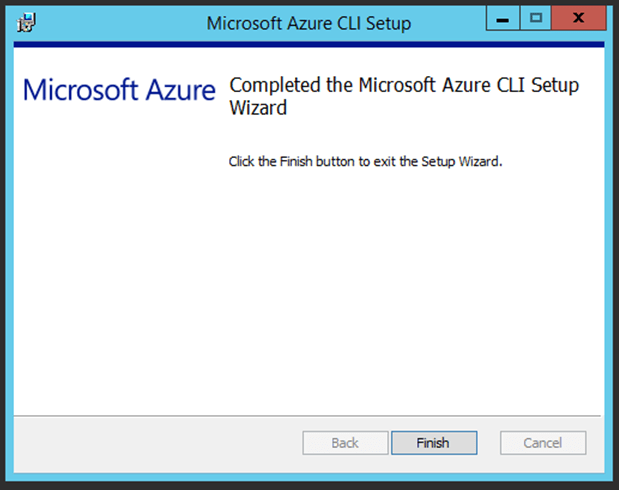Click the disabled Cancel button
619x490 pixels.
[x=543, y=443]
